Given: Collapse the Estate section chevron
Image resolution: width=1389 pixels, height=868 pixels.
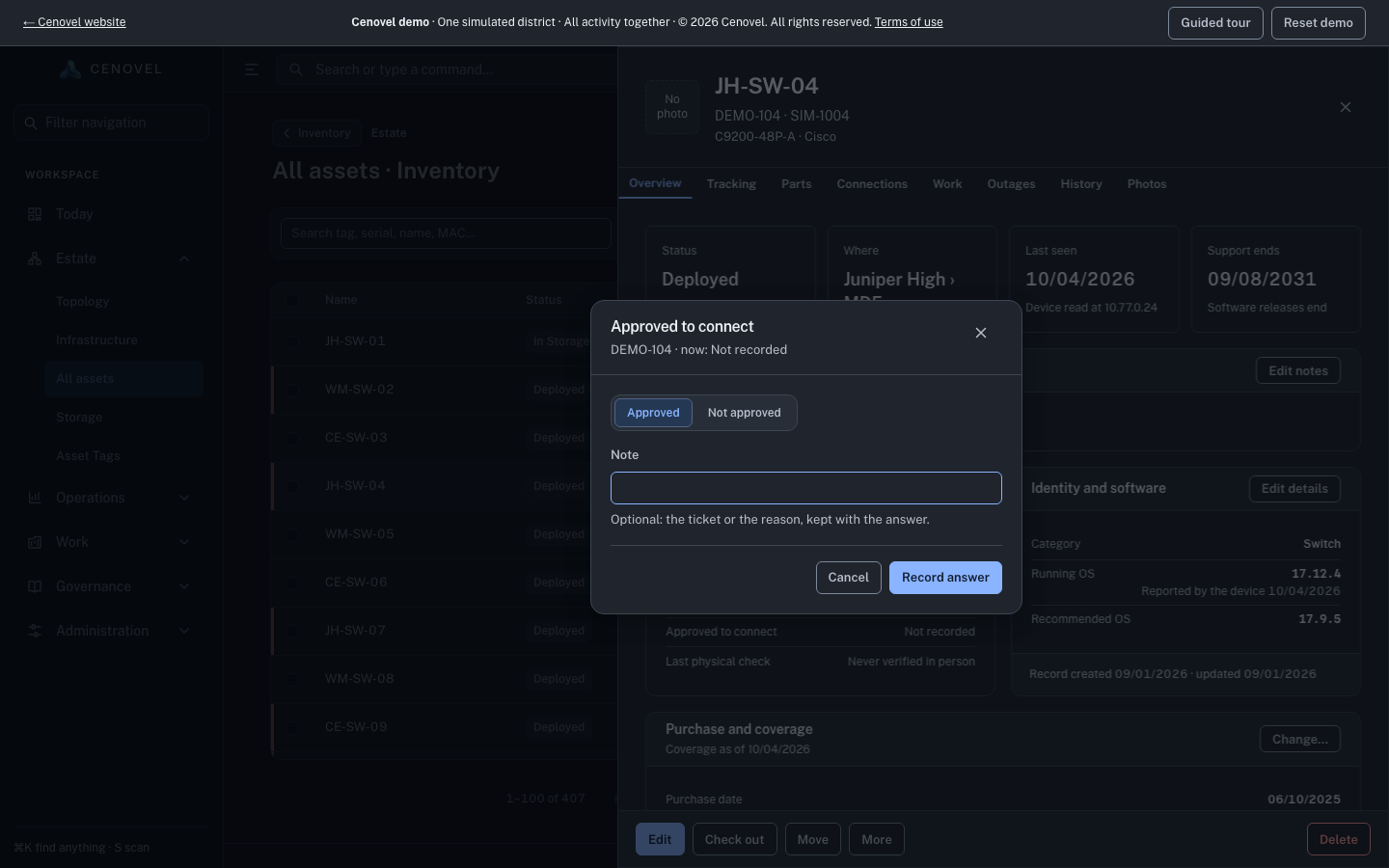Looking at the screenshot, I should coord(184,258).
